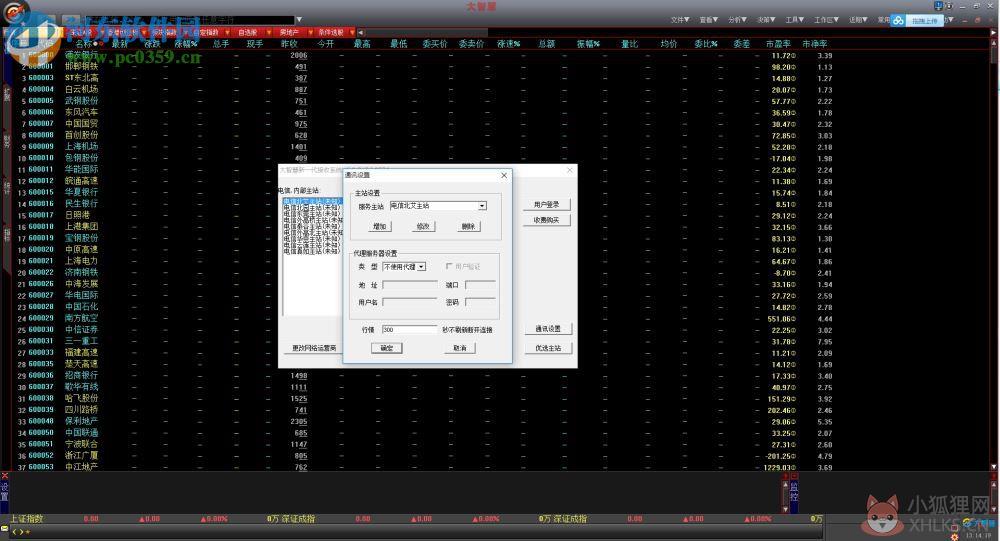1000x541 pixels.
Task: Sort by the 总手 column header
Action: (x=221, y=44)
